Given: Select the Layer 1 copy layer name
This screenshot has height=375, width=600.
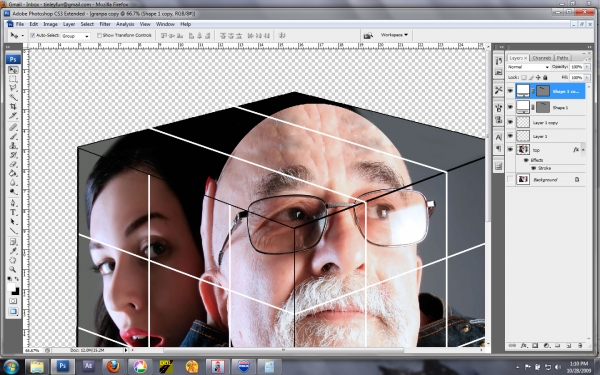Looking at the screenshot, I should (x=545, y=123).
